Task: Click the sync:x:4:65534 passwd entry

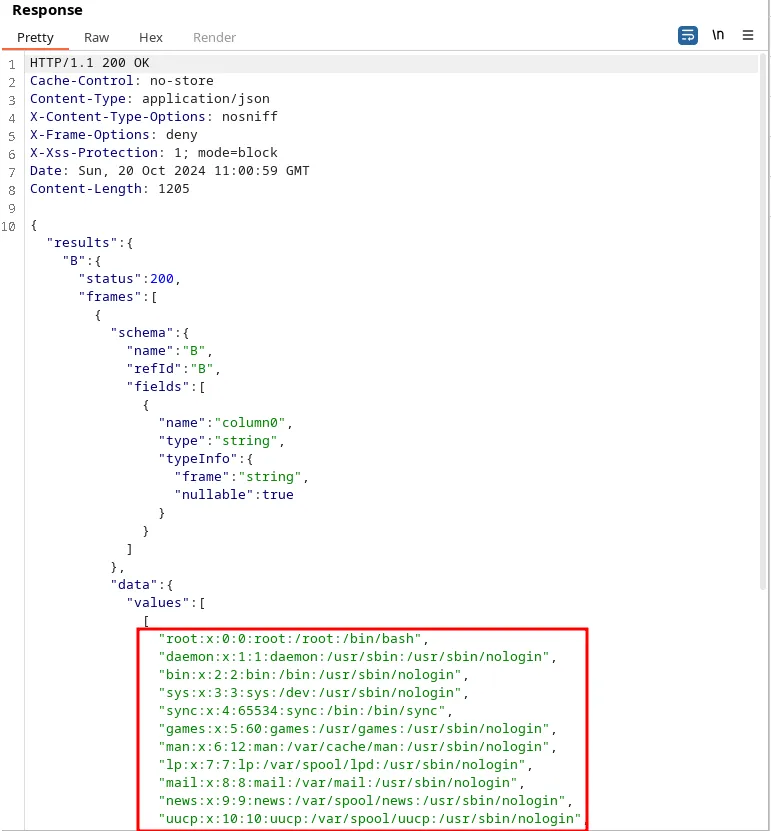Action: click(305, 710)
